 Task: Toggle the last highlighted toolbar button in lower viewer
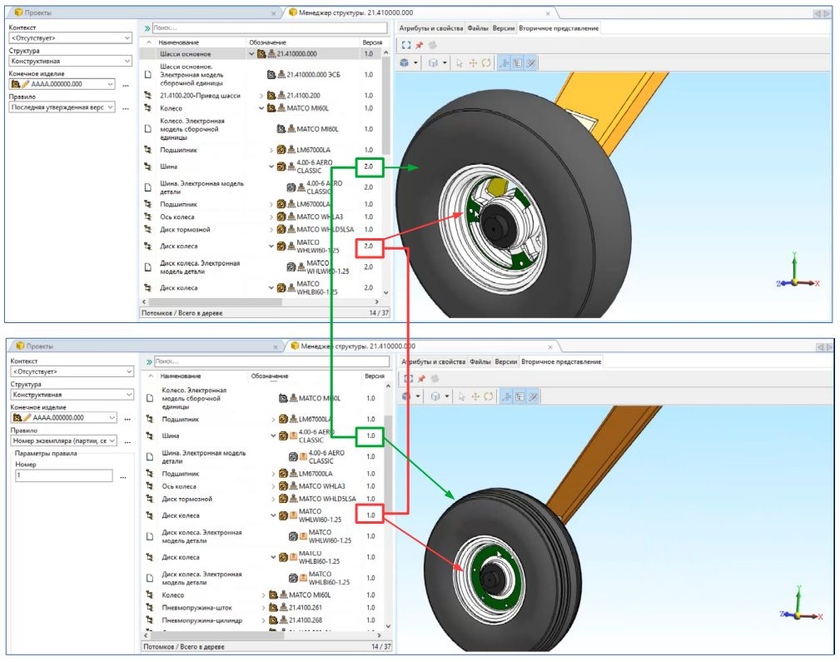tap(532, 396)
